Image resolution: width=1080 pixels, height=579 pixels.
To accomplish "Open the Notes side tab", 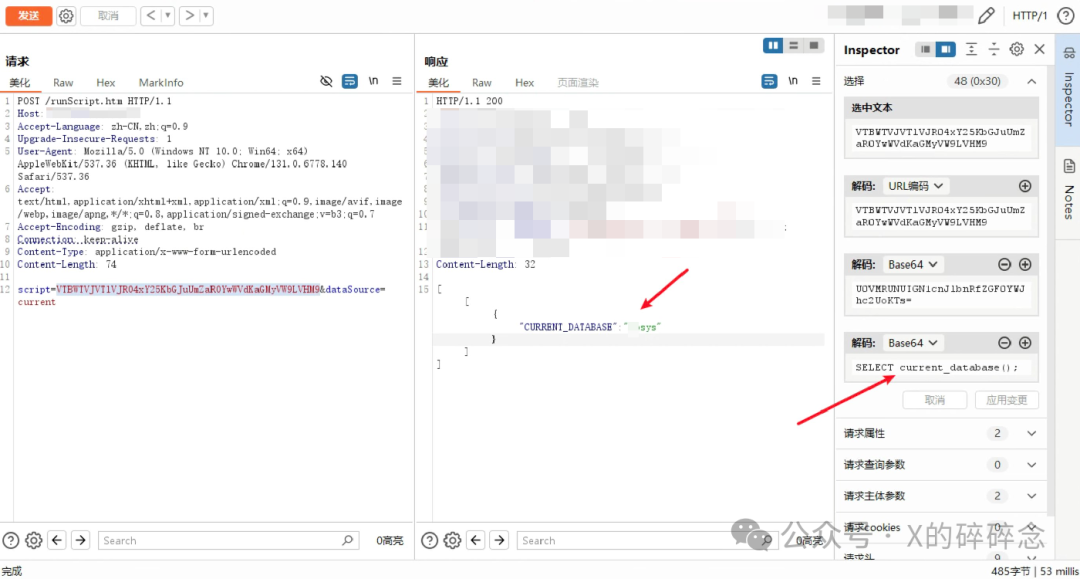I will [x=1068, y=193].
